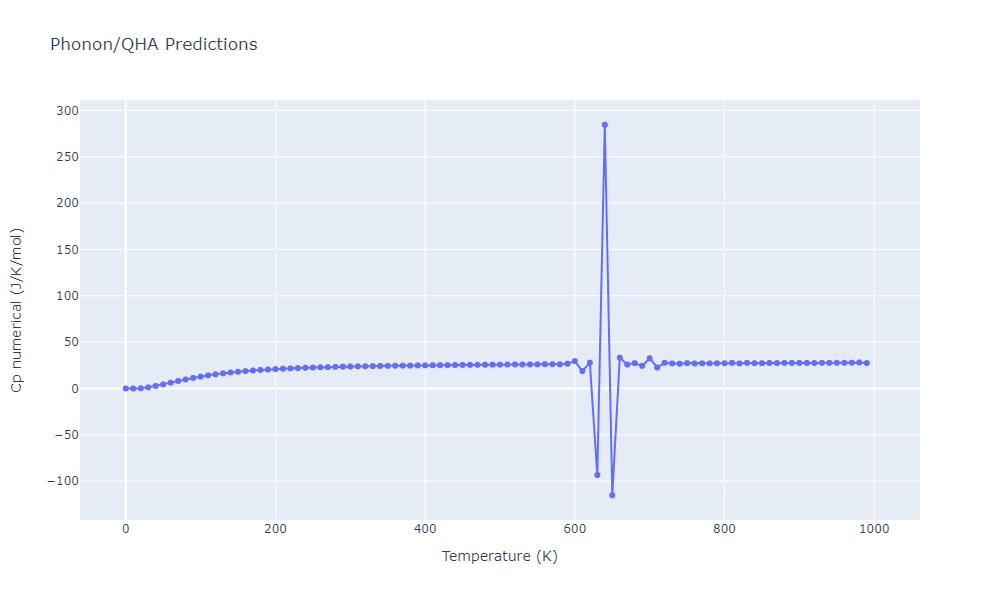Select the highest peak data point near 285
The width and height of the screenshot is (1000, 600).
point(604,125)
